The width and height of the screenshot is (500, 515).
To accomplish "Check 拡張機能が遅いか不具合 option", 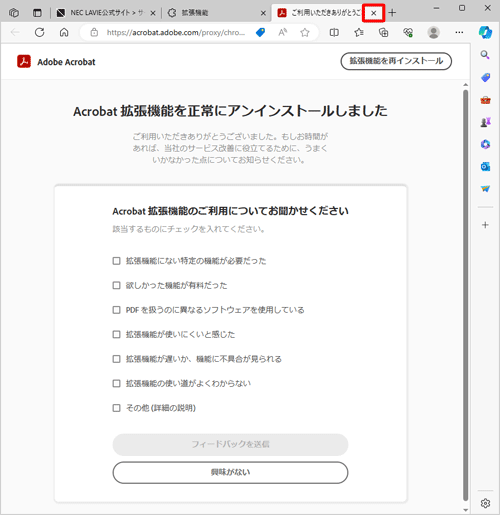I will tap(116, 359).
